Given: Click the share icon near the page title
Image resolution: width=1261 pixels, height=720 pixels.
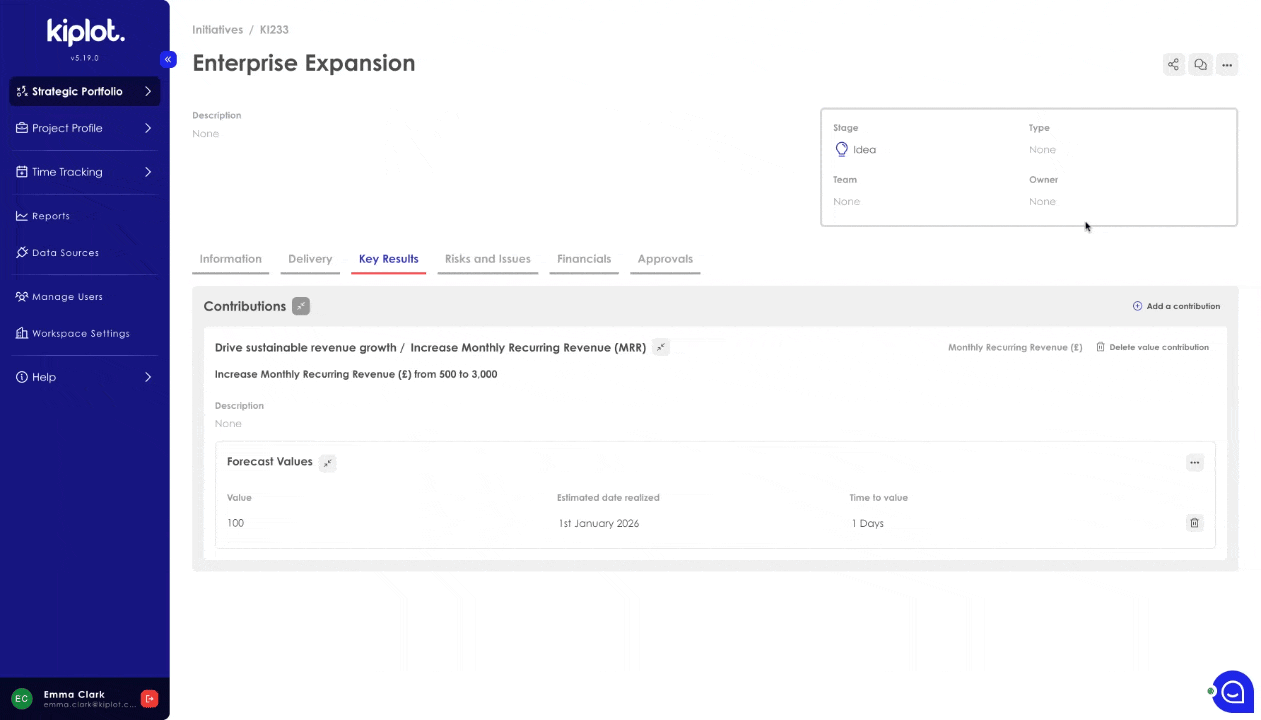Looking at the screenshot, I should 1173,64.
